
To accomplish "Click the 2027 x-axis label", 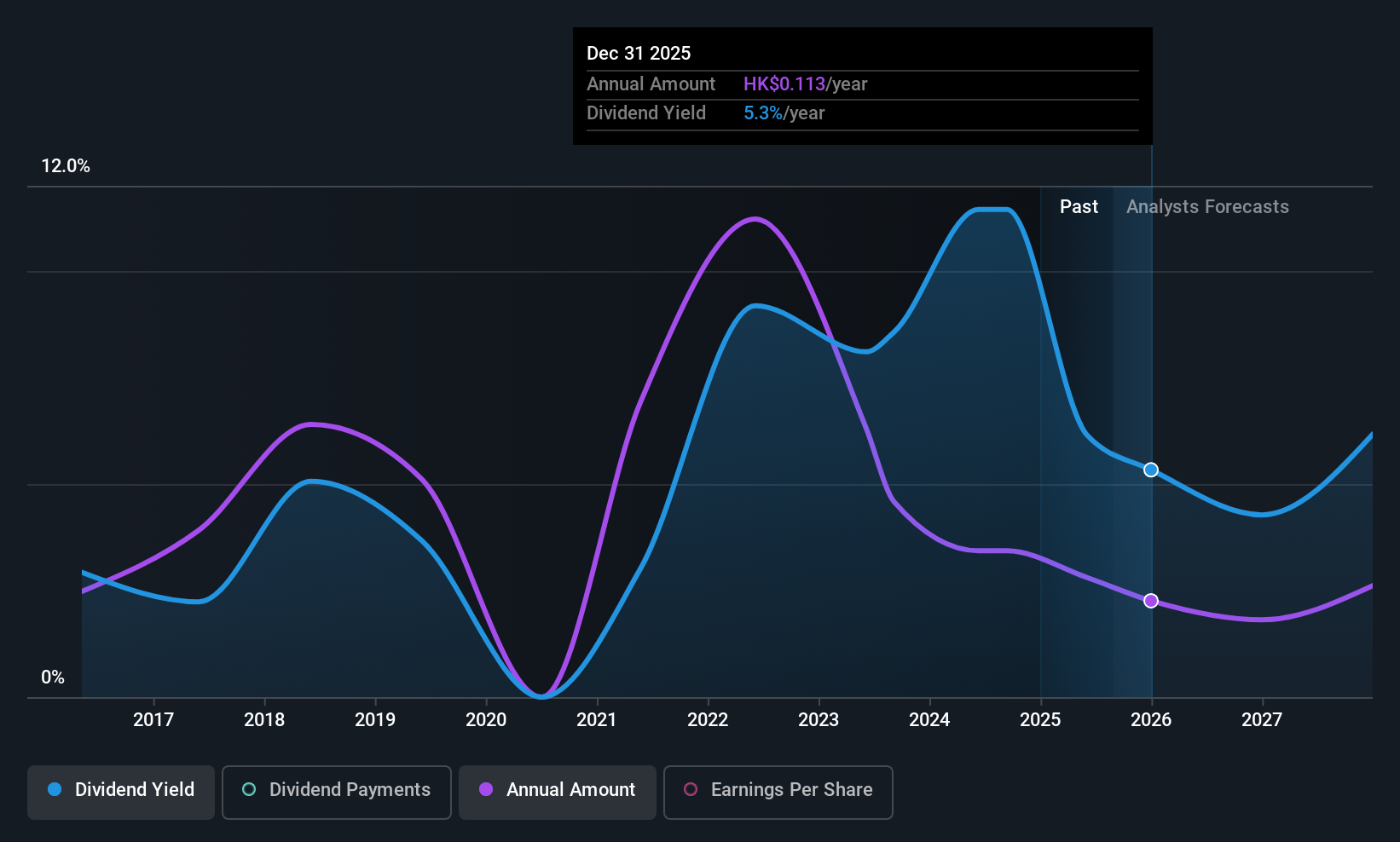I will [x=1262, y=719].
